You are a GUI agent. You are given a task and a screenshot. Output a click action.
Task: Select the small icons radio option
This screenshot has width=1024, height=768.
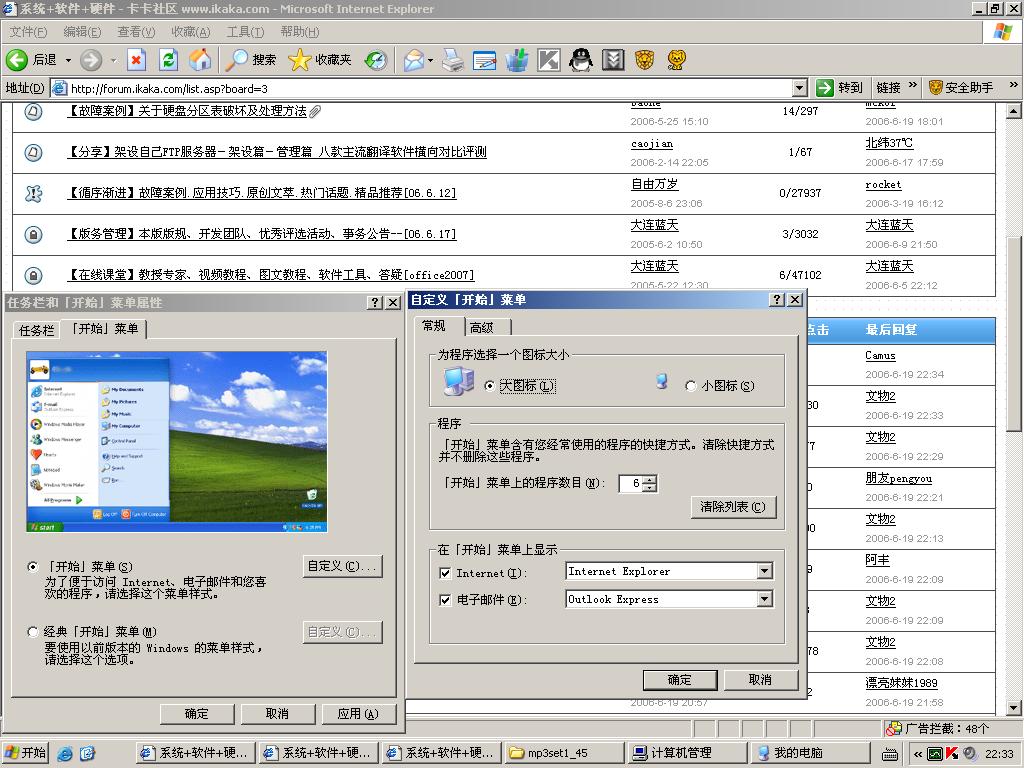coord(691,386)
